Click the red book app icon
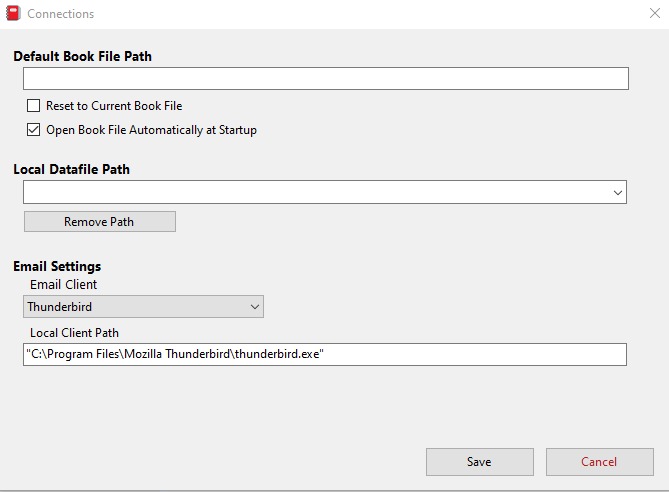This screenshot has height=492, width=669. (x=12, y=14)
